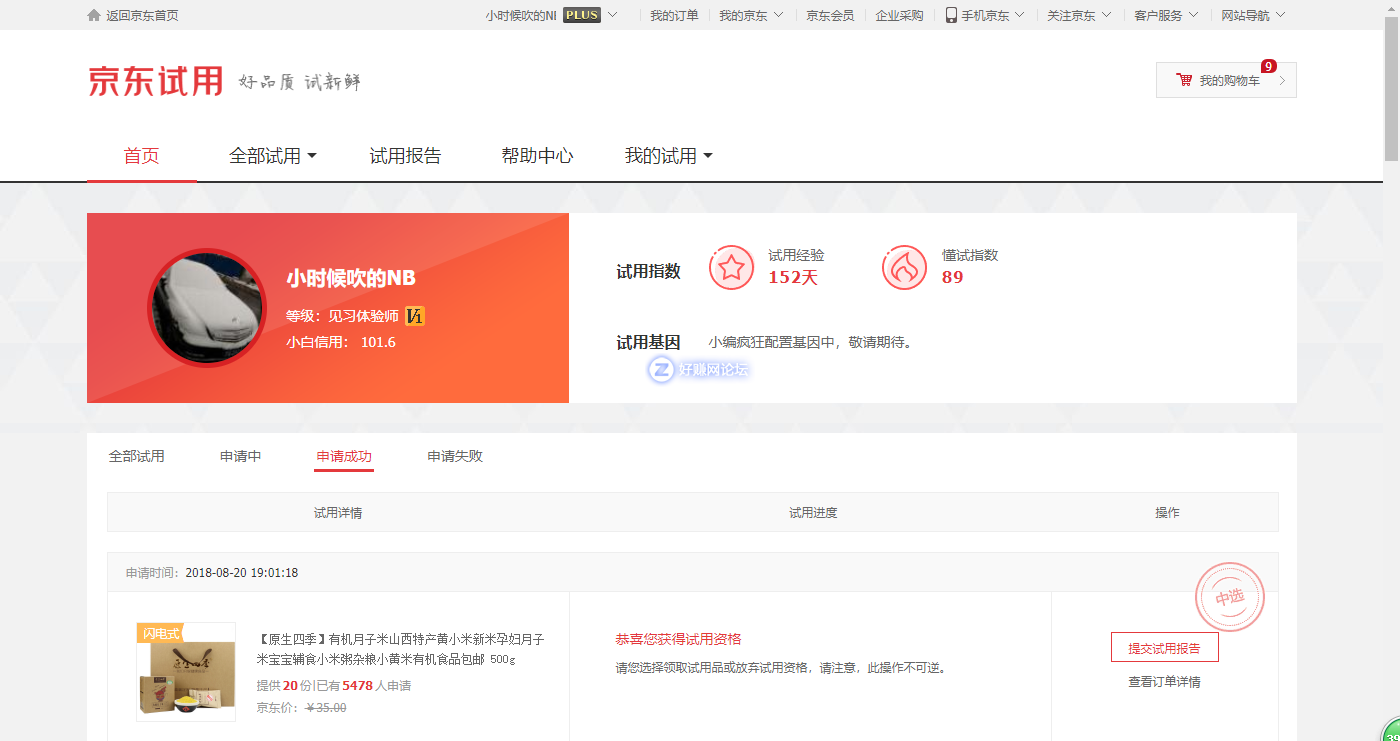1400x741 pixels.
Task: Expand the 客户服务 dropdown
Action: click(x=1166, y=15)
